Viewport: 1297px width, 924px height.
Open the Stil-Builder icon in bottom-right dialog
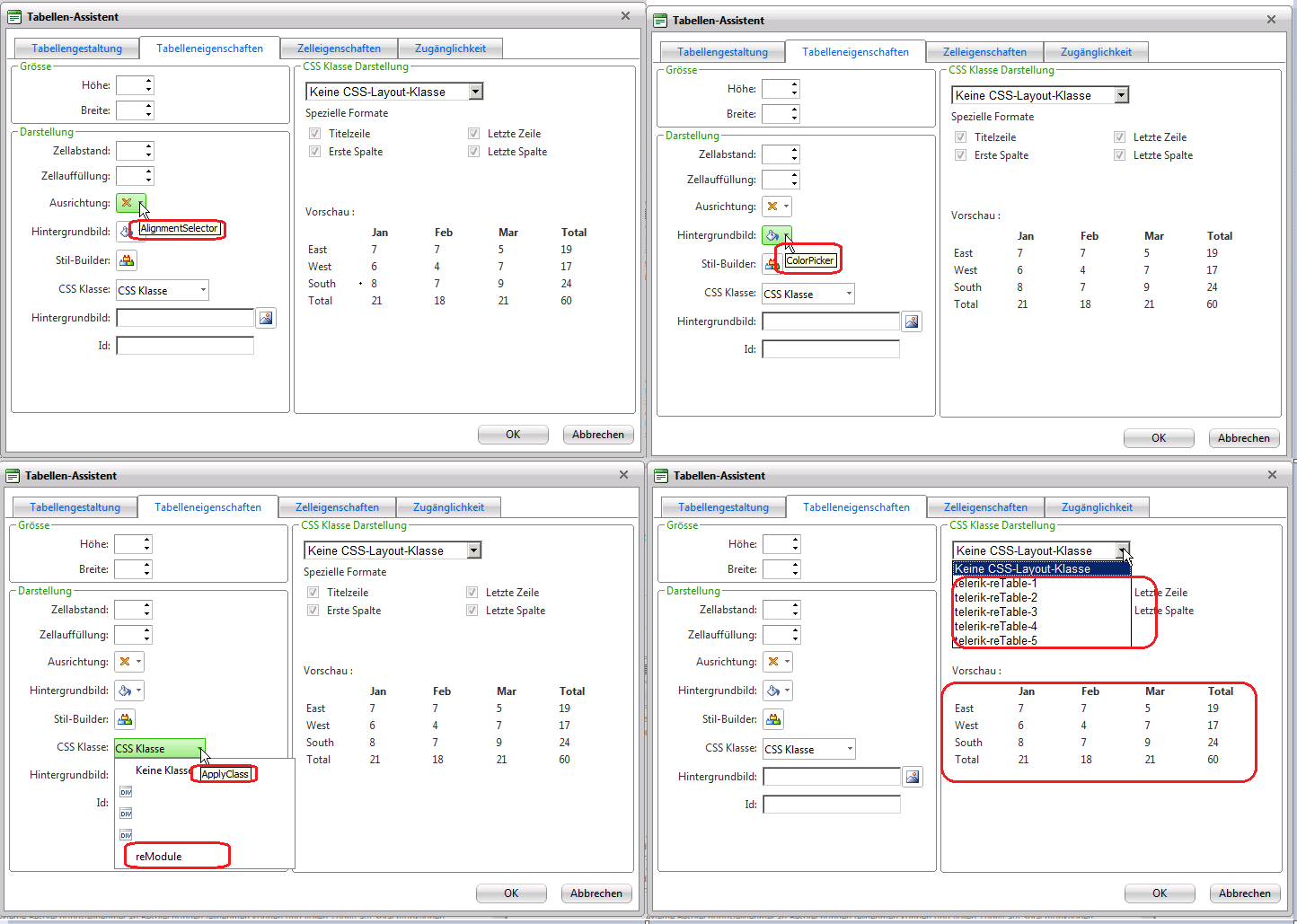pyautogui.click(x=773, y=719)
